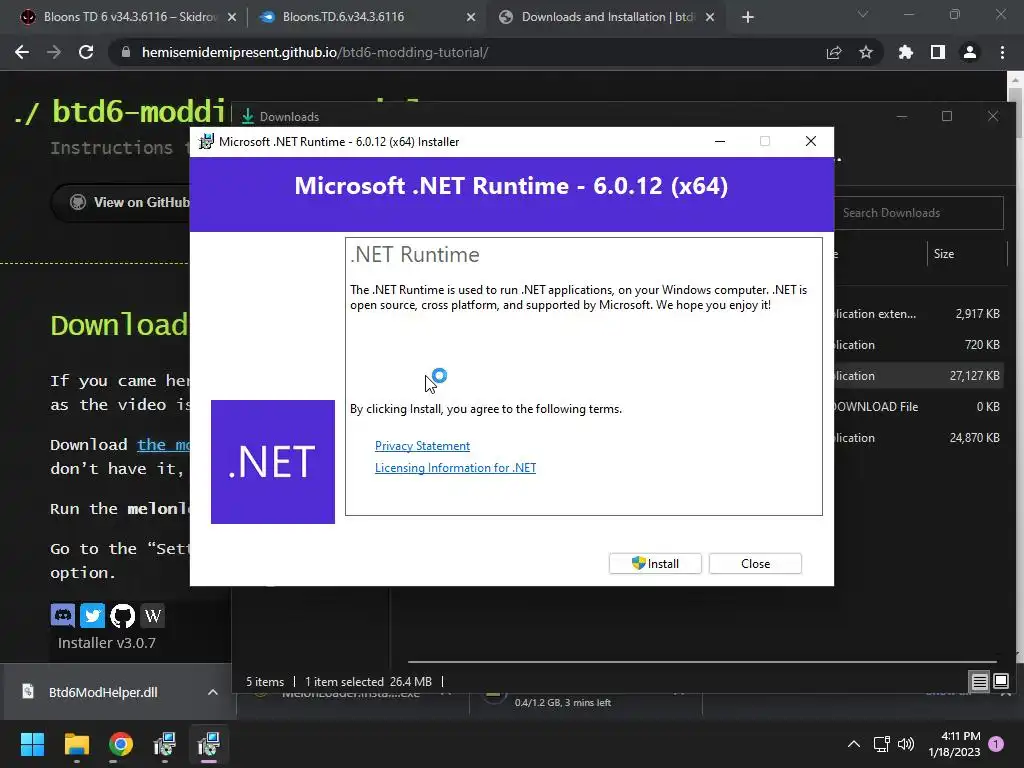
Task: Open notification badge in taskbar
Action: [996, 744]
